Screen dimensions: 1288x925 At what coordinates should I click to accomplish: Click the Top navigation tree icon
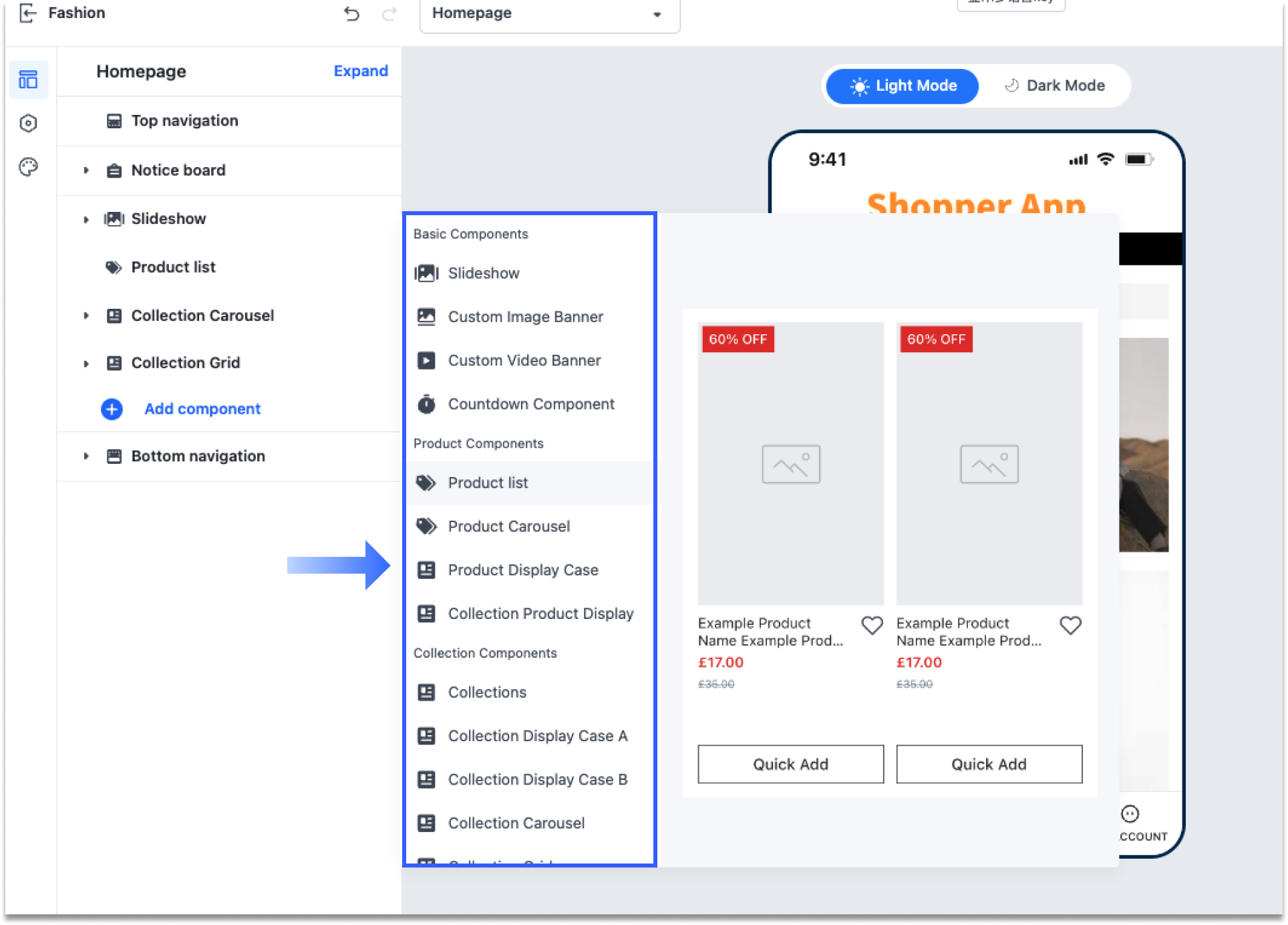(x=114, y=121)
